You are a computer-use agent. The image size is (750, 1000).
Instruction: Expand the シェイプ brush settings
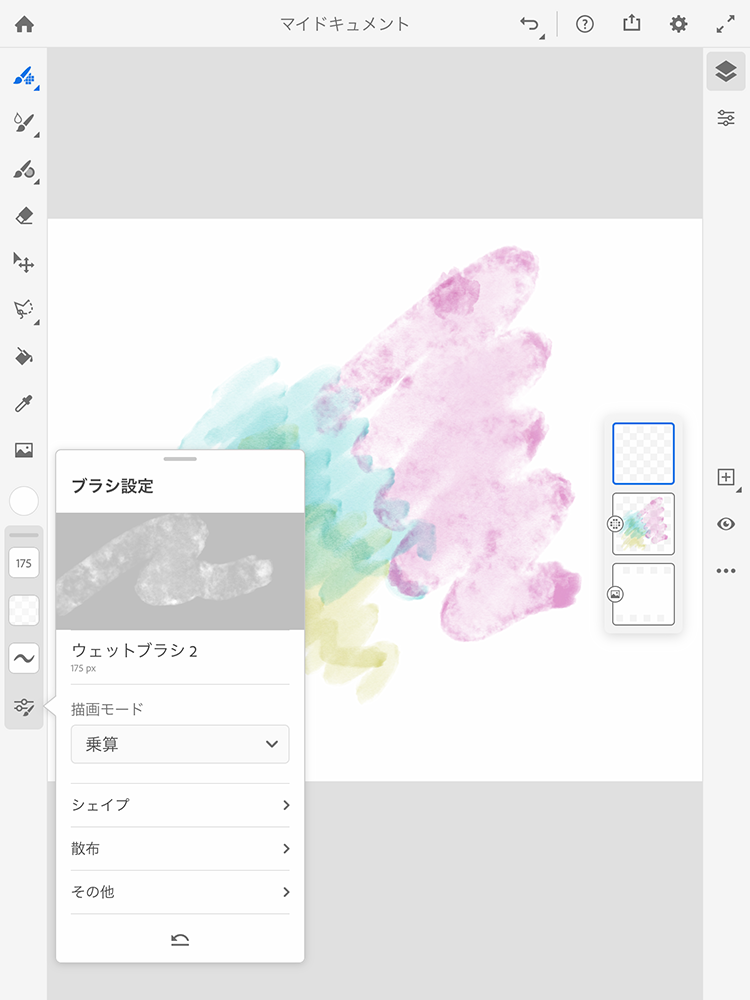coord(180,805)
